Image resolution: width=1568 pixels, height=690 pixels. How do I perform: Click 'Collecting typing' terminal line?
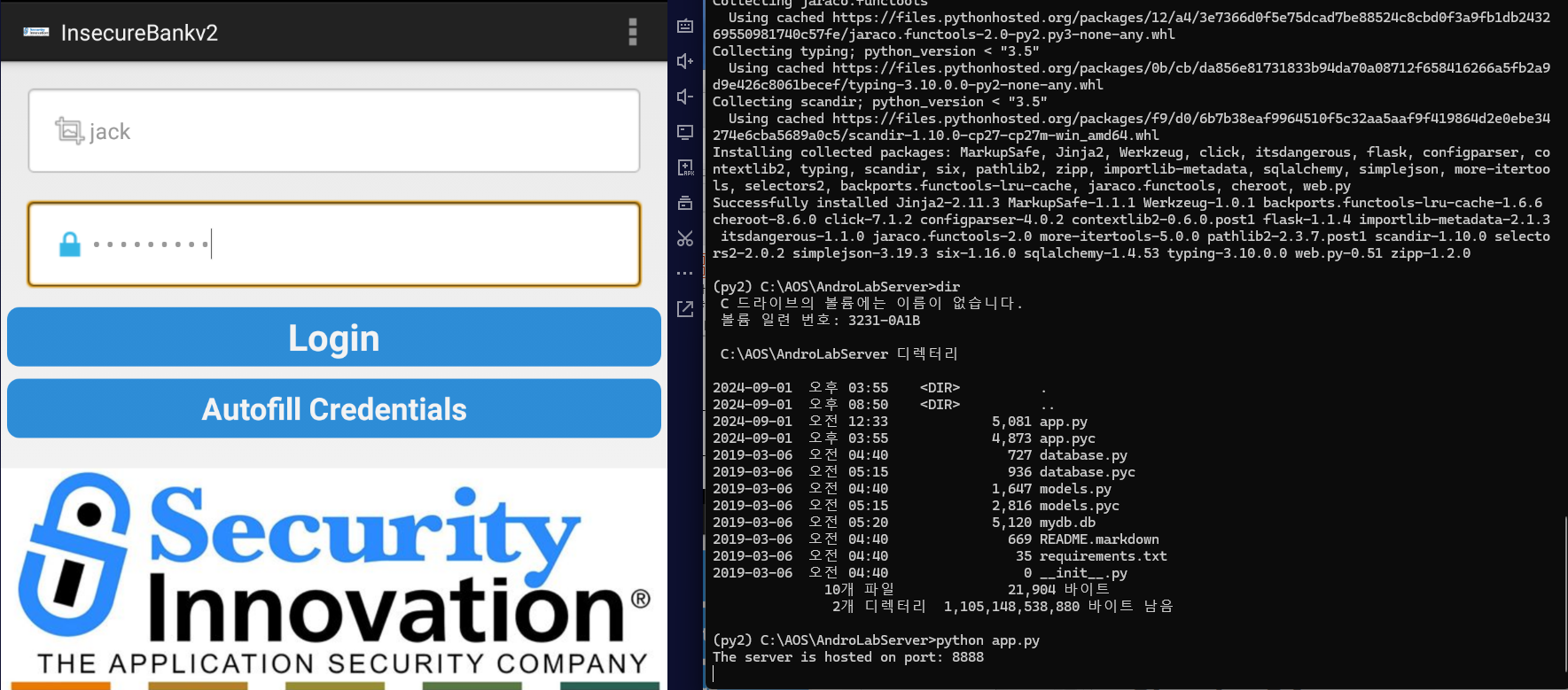876,51
